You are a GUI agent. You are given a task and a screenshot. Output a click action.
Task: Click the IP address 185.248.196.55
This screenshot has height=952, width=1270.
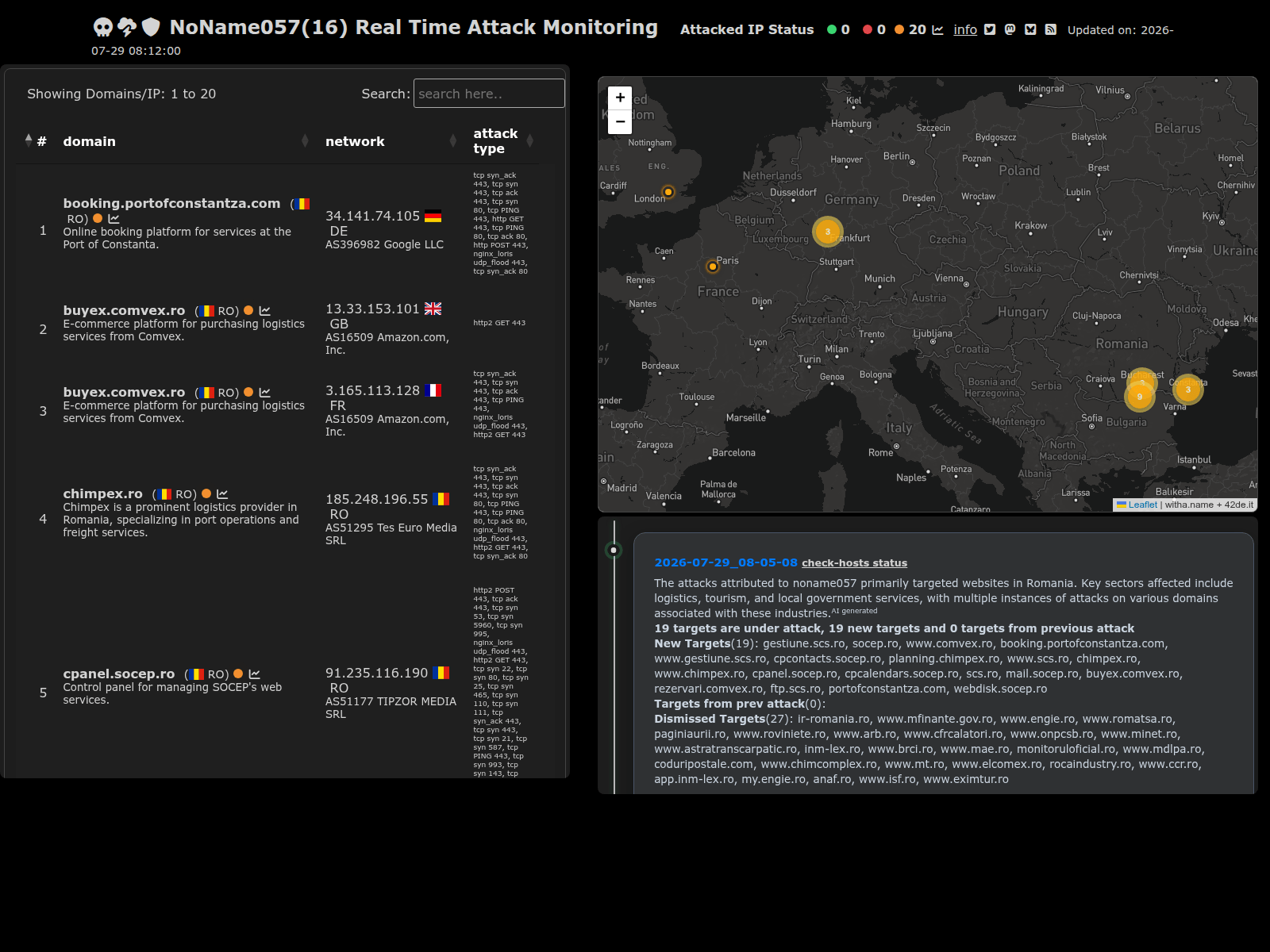coord(377,499)
